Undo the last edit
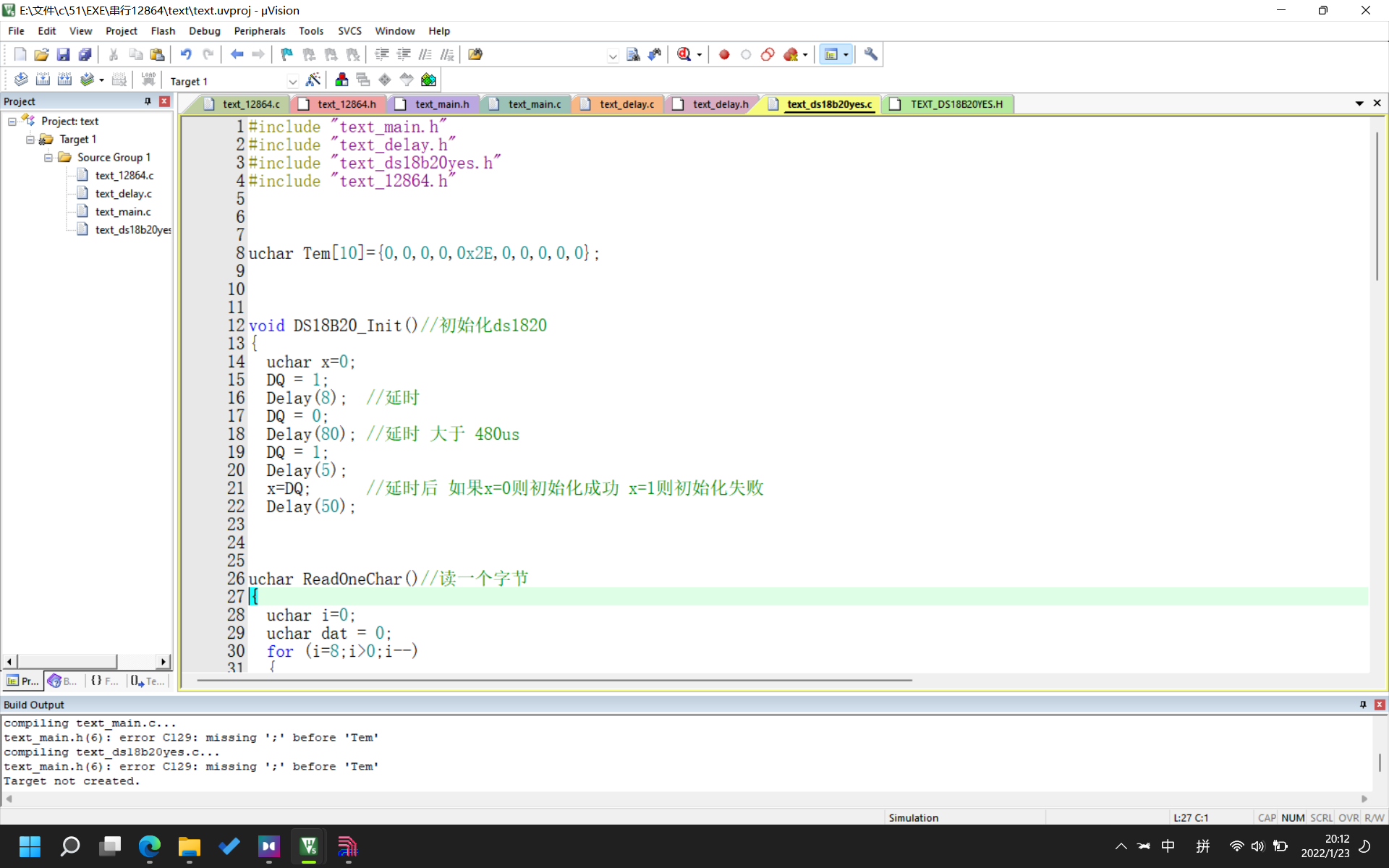 186,54
